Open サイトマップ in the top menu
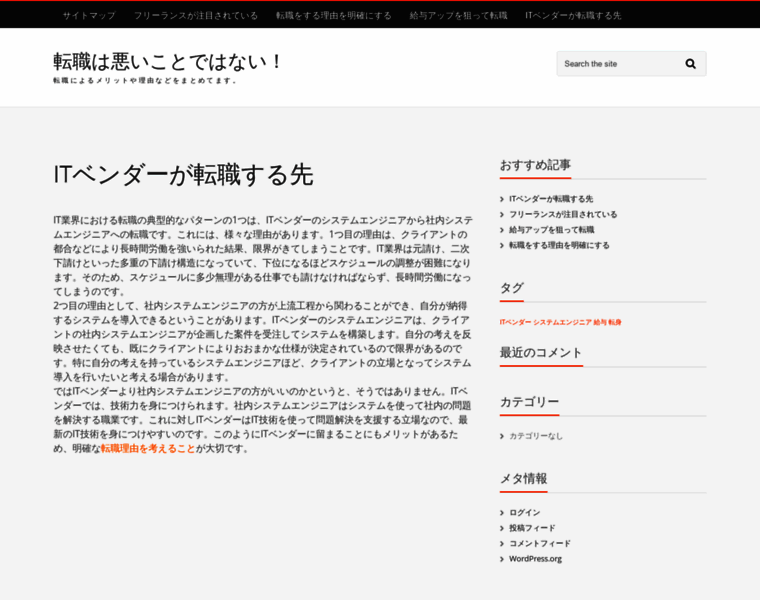The image size is (760, 600). point(89,16)
